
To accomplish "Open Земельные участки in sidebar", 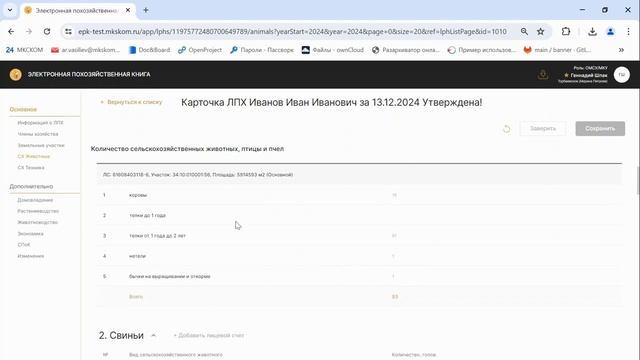I will click(41, 145).
